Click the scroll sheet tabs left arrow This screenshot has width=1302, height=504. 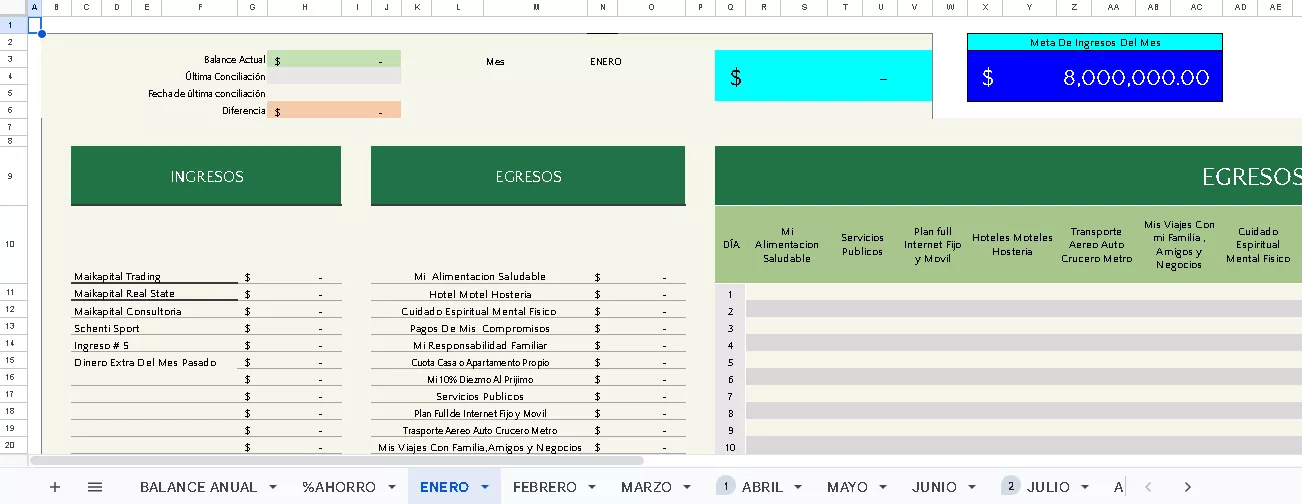coord(1148,487)
